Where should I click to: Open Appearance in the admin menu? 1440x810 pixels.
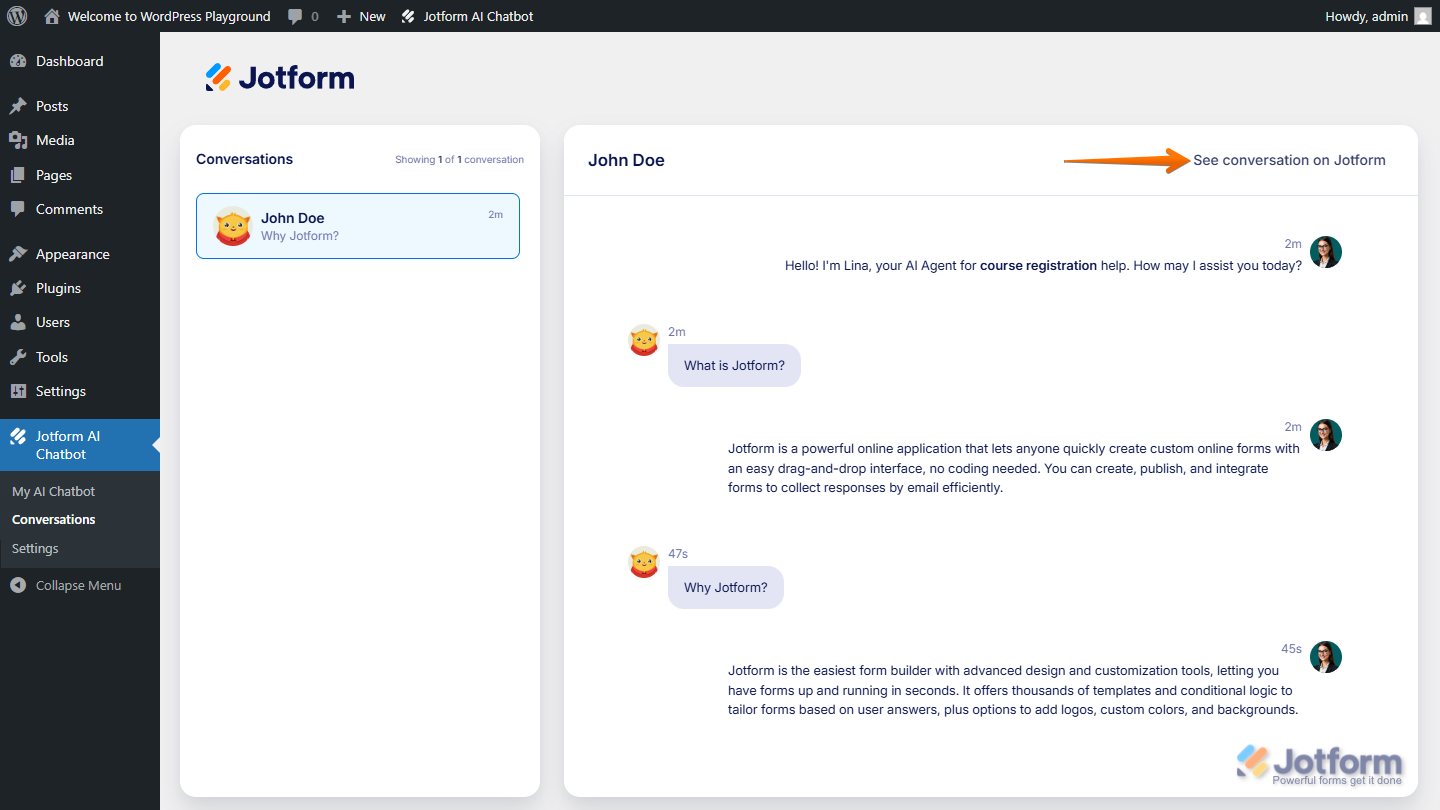click(x=80, y=254)
